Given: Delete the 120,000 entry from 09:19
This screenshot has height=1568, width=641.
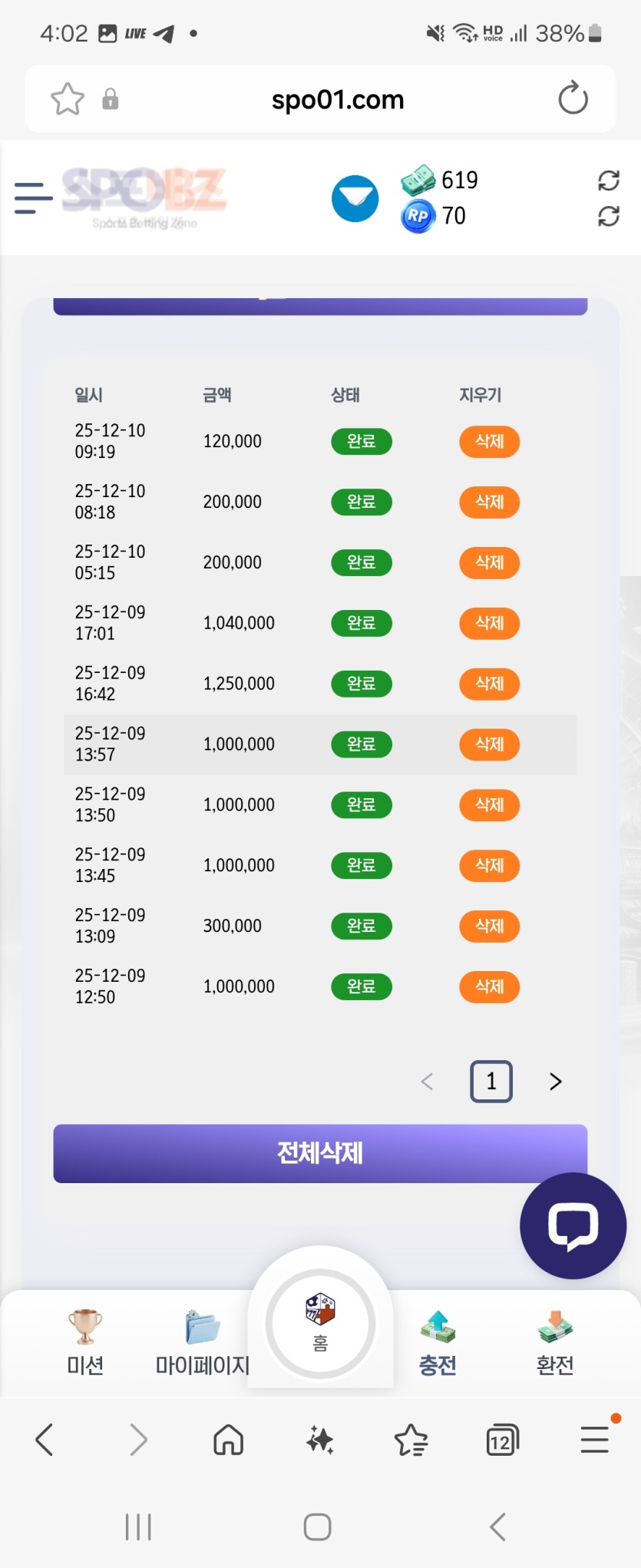Looking at the screenshot, I should click(x=489, y=442).
